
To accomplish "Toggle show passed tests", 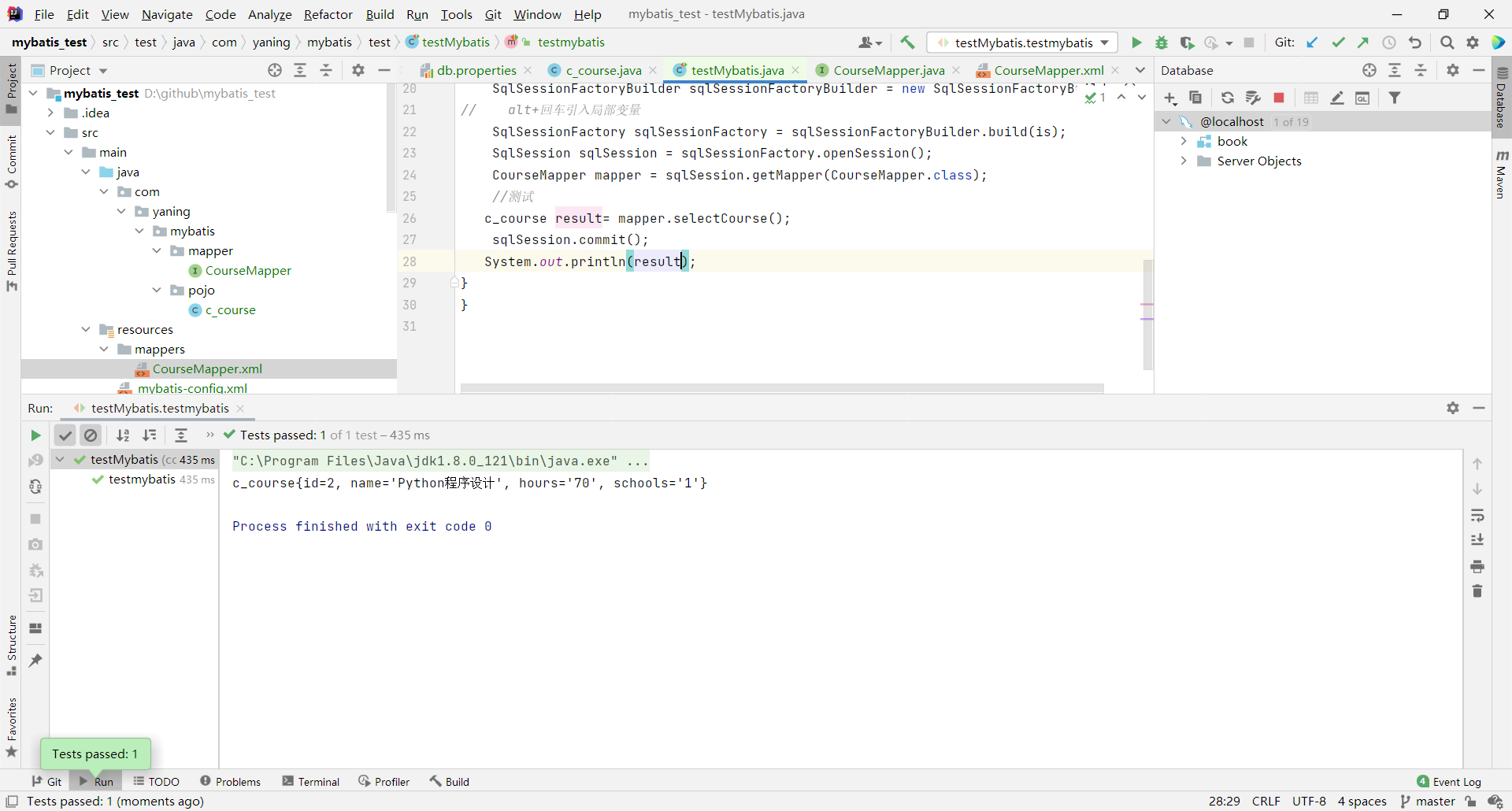I will point(65,435).
